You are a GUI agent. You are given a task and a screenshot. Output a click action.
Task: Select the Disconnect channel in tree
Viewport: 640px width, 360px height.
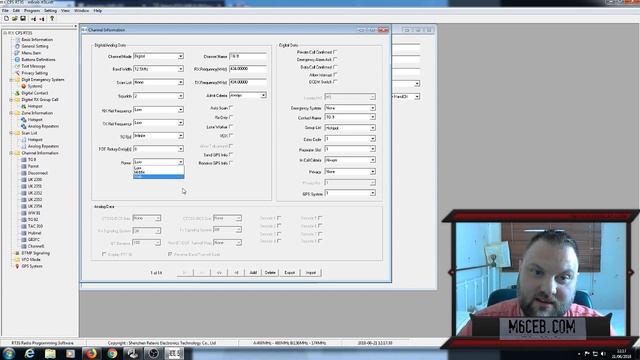(x=38, y=173)
